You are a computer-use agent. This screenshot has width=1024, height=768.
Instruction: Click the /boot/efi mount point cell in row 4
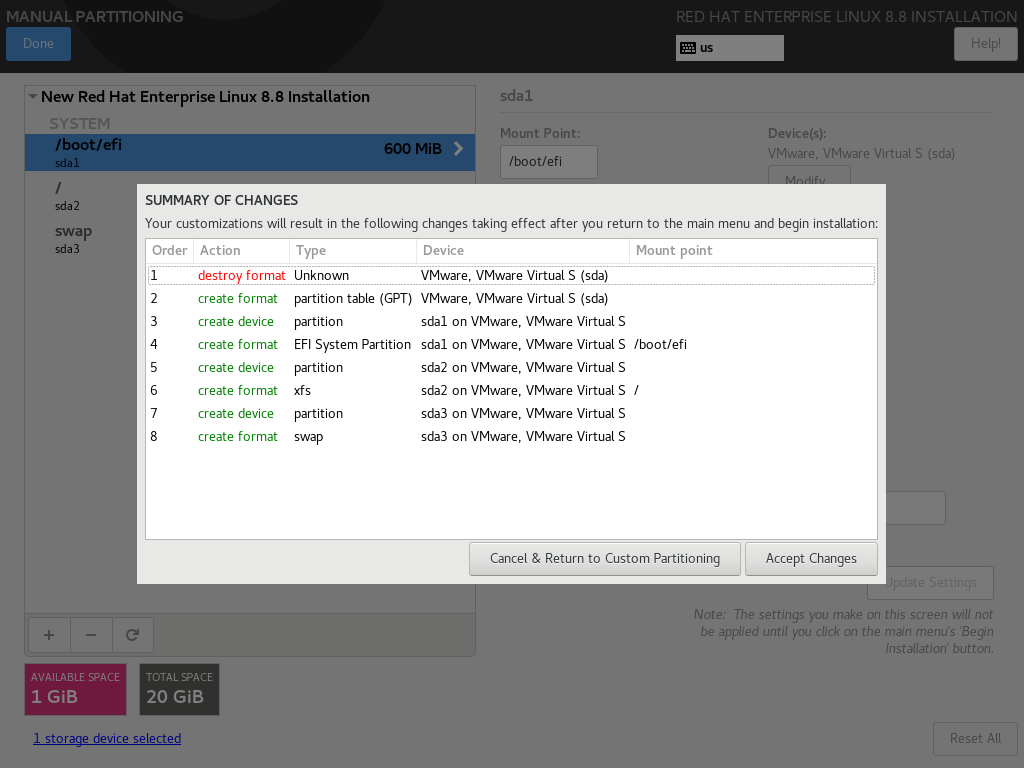660,344
